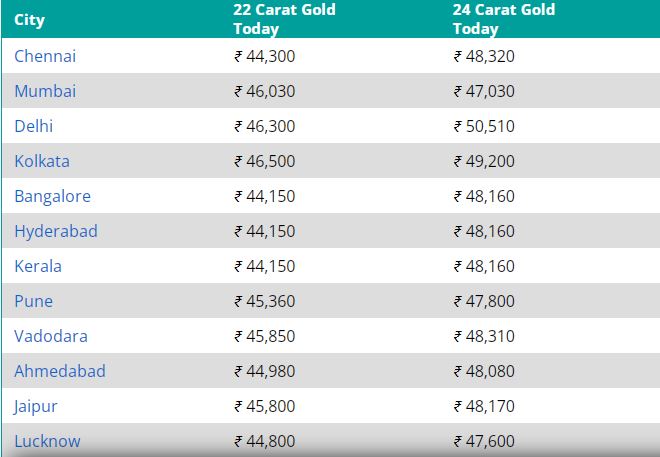
Task: Open the Mumbai city link
Action: click(45, 91)
